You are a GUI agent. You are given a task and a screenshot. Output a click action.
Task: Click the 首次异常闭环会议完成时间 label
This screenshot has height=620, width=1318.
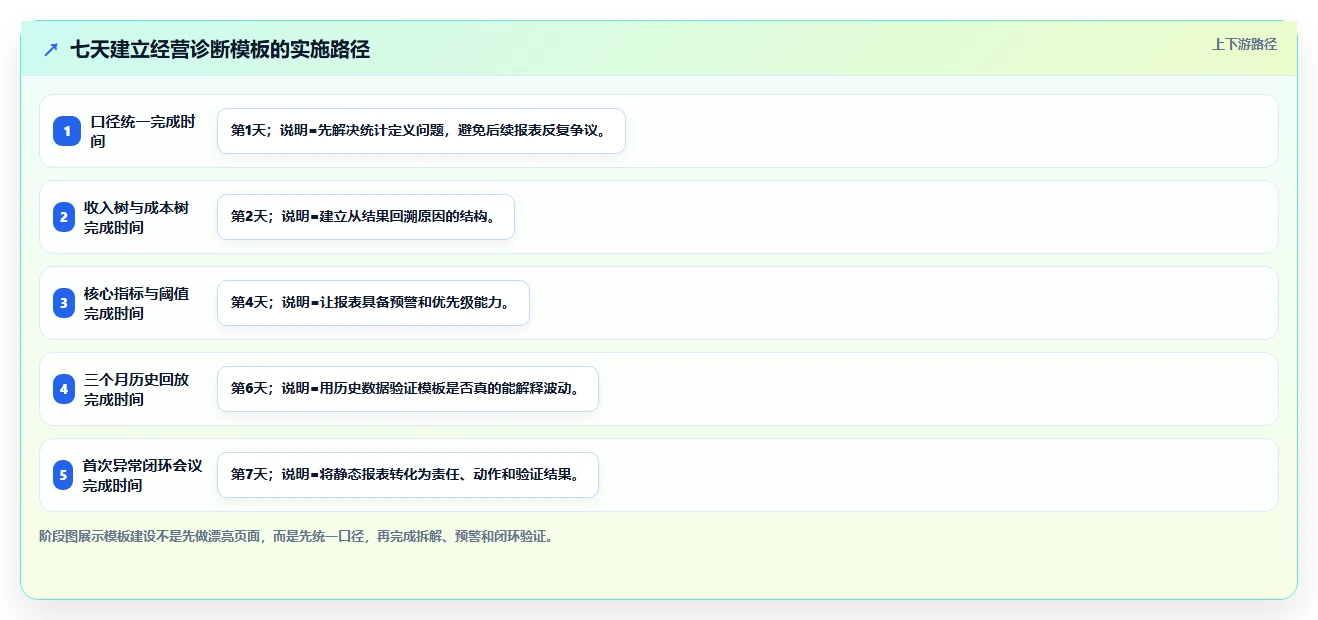click(x=143, y=475)
